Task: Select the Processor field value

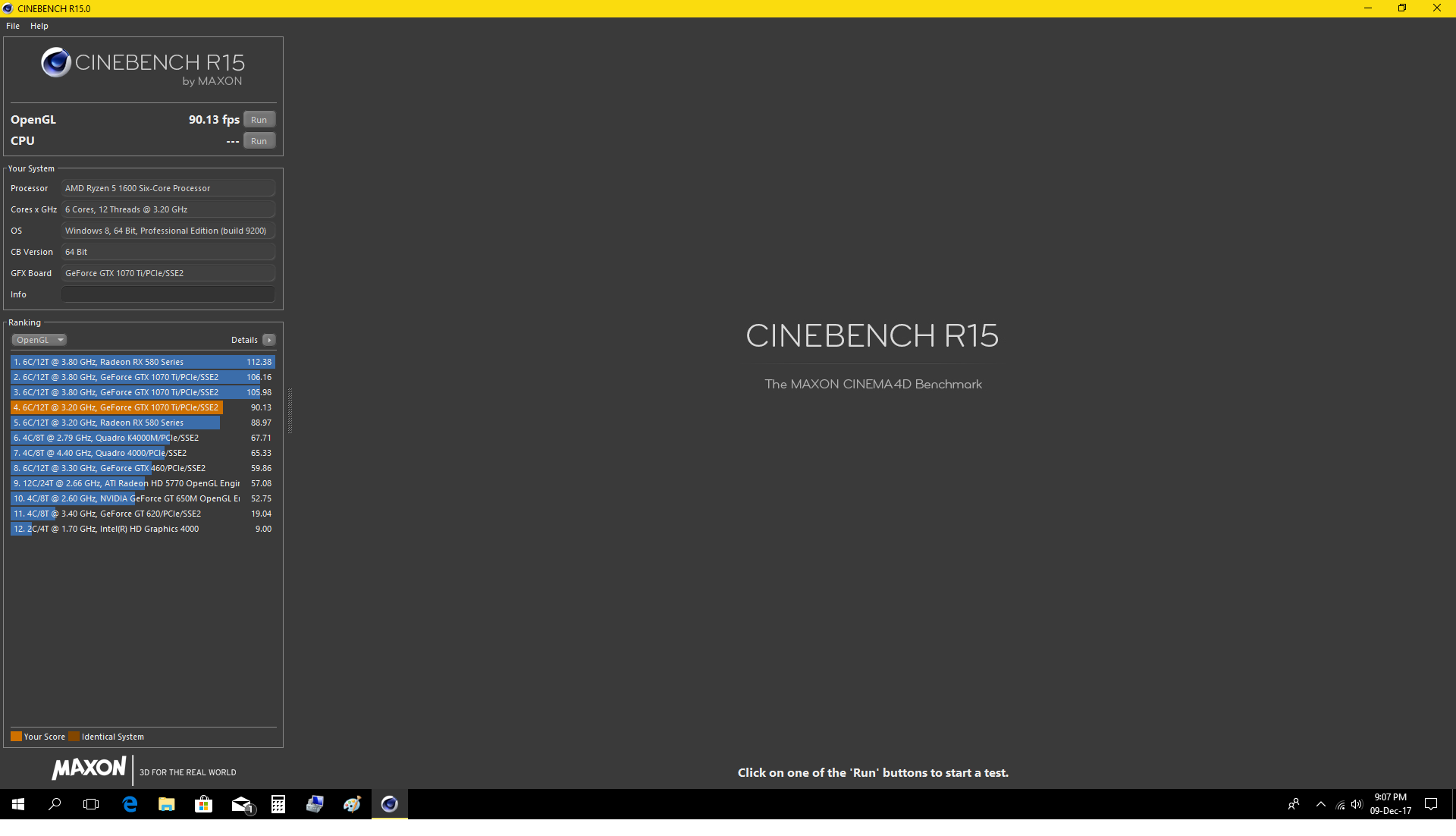Action: point(168,188)
